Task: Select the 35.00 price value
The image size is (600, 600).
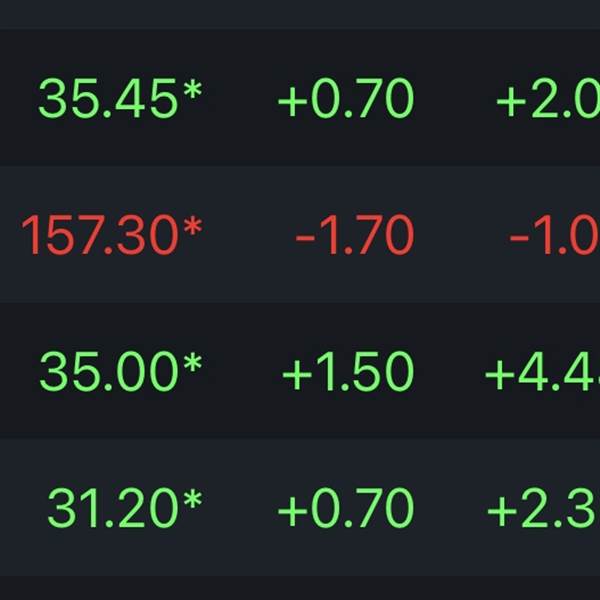Action: click(109, 372)
